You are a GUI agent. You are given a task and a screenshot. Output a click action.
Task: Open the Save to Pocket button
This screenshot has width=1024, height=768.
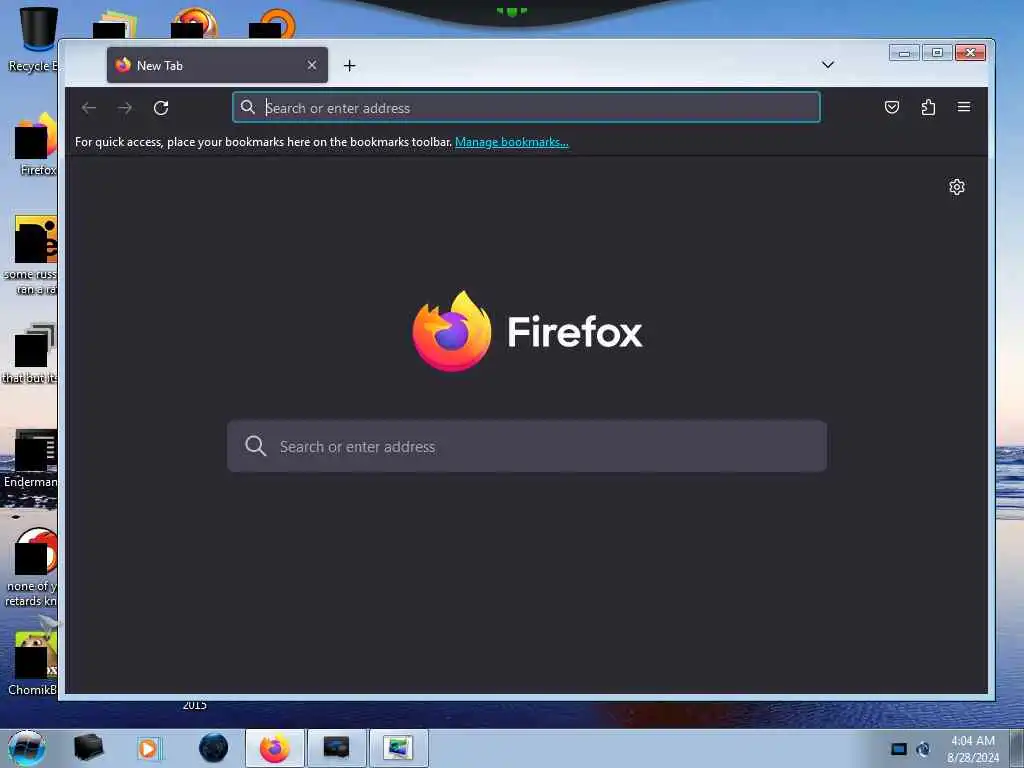[891, 107]
